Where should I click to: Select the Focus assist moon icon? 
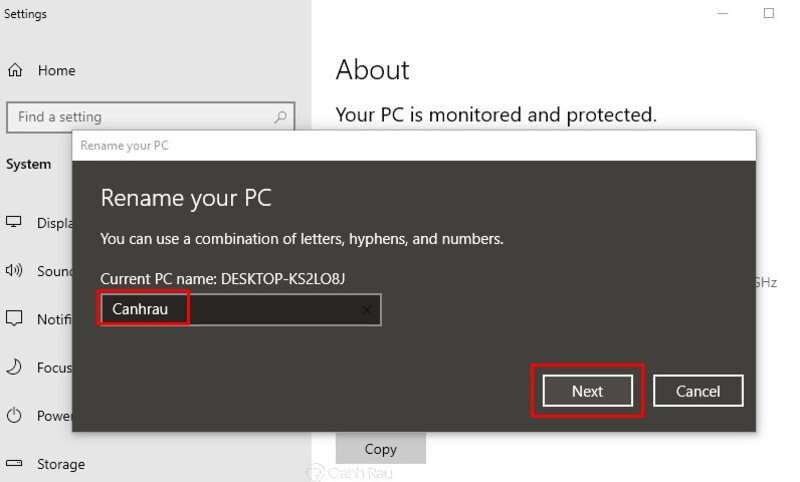[x=14, y=366]
